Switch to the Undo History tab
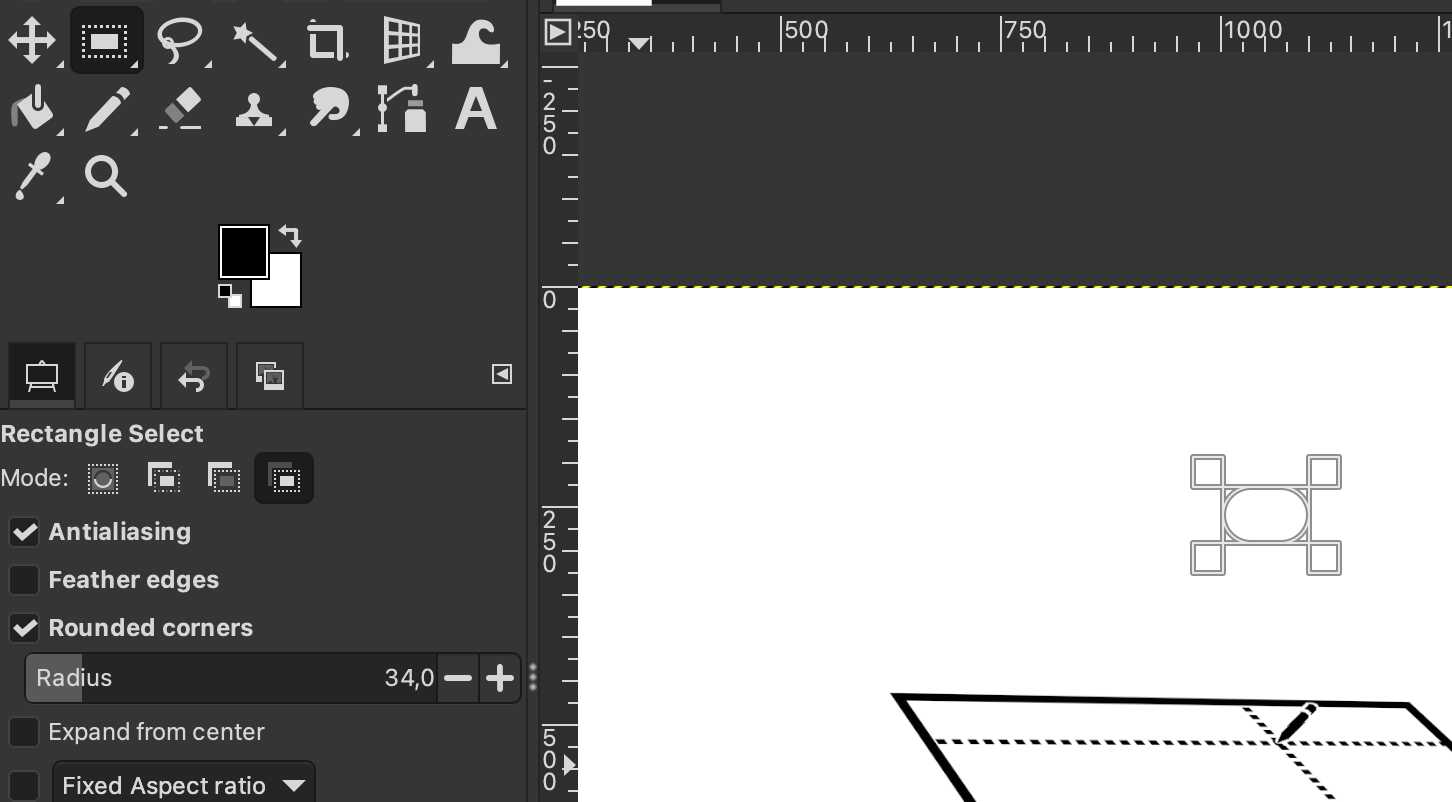The height and width of the screenshot is (802, 1452). pos(194,376)
